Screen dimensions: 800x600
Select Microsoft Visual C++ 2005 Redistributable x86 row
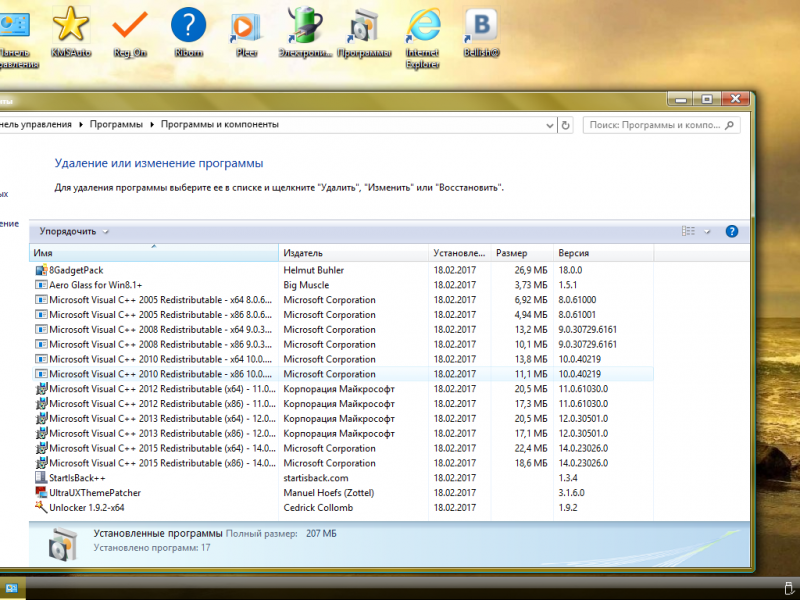coord(342,314)
